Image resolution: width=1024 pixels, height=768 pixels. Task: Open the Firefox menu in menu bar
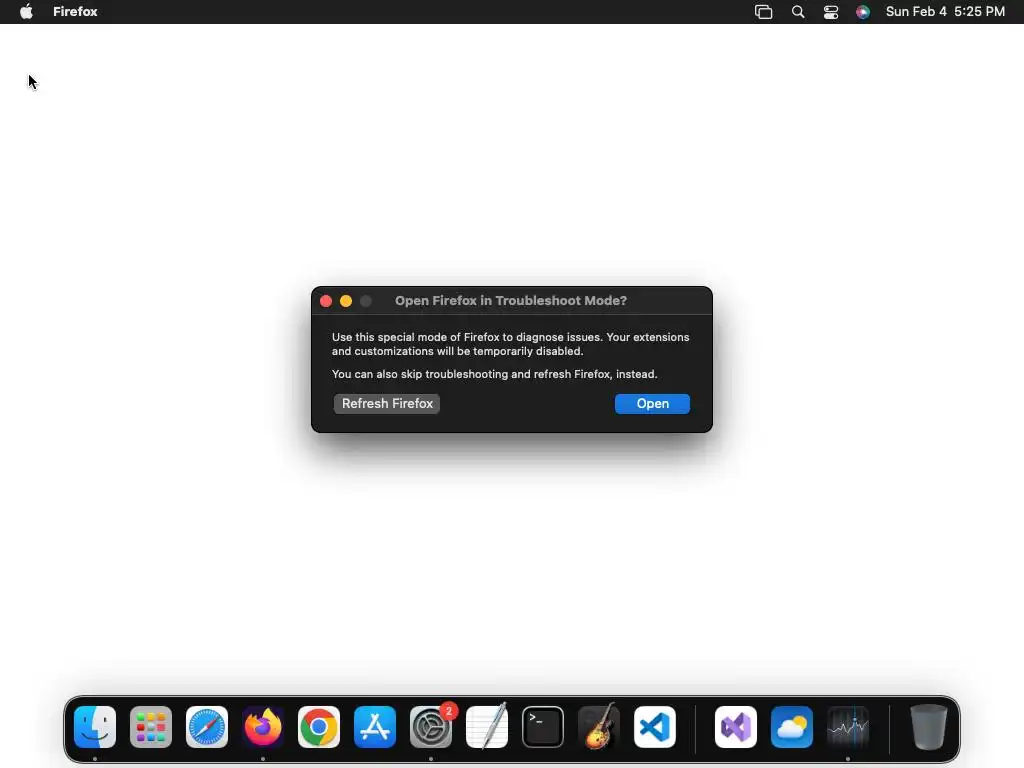click(75, 12)
